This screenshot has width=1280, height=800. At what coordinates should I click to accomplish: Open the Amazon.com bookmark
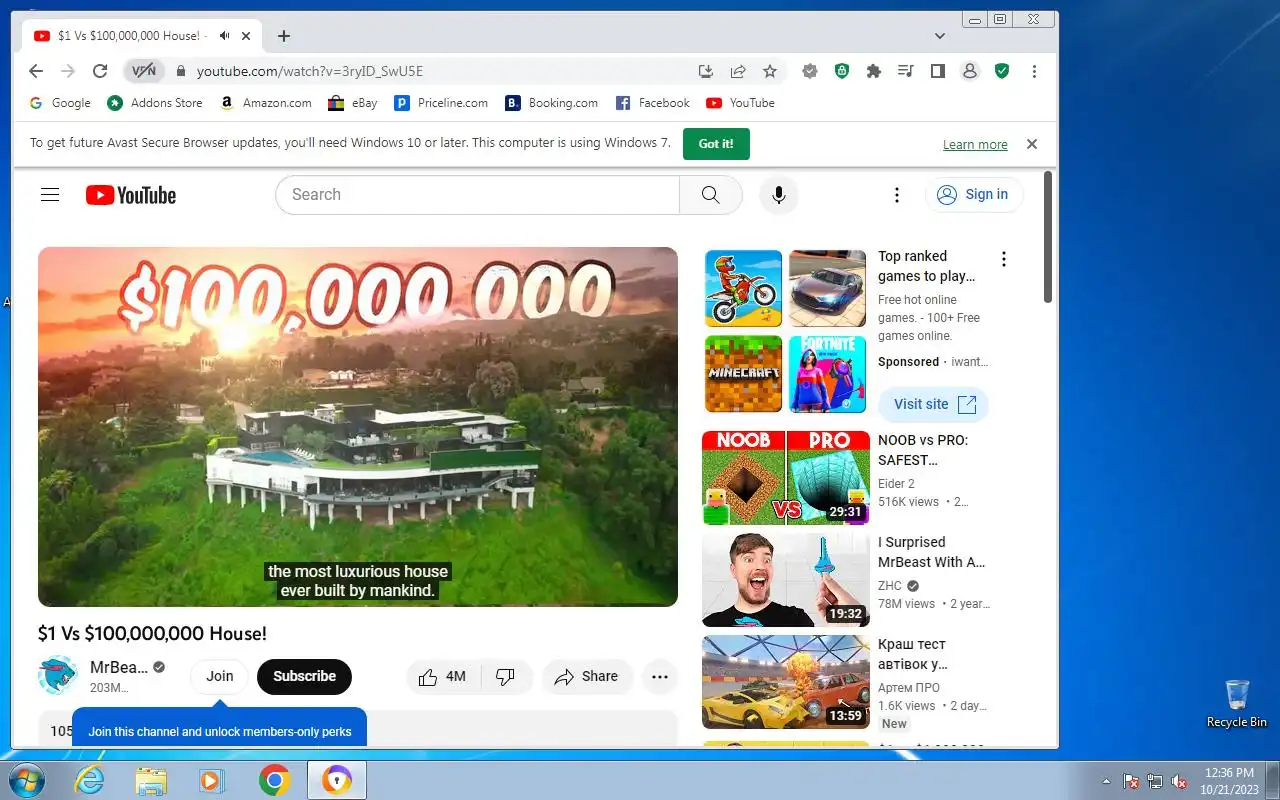tap(266, 103)
